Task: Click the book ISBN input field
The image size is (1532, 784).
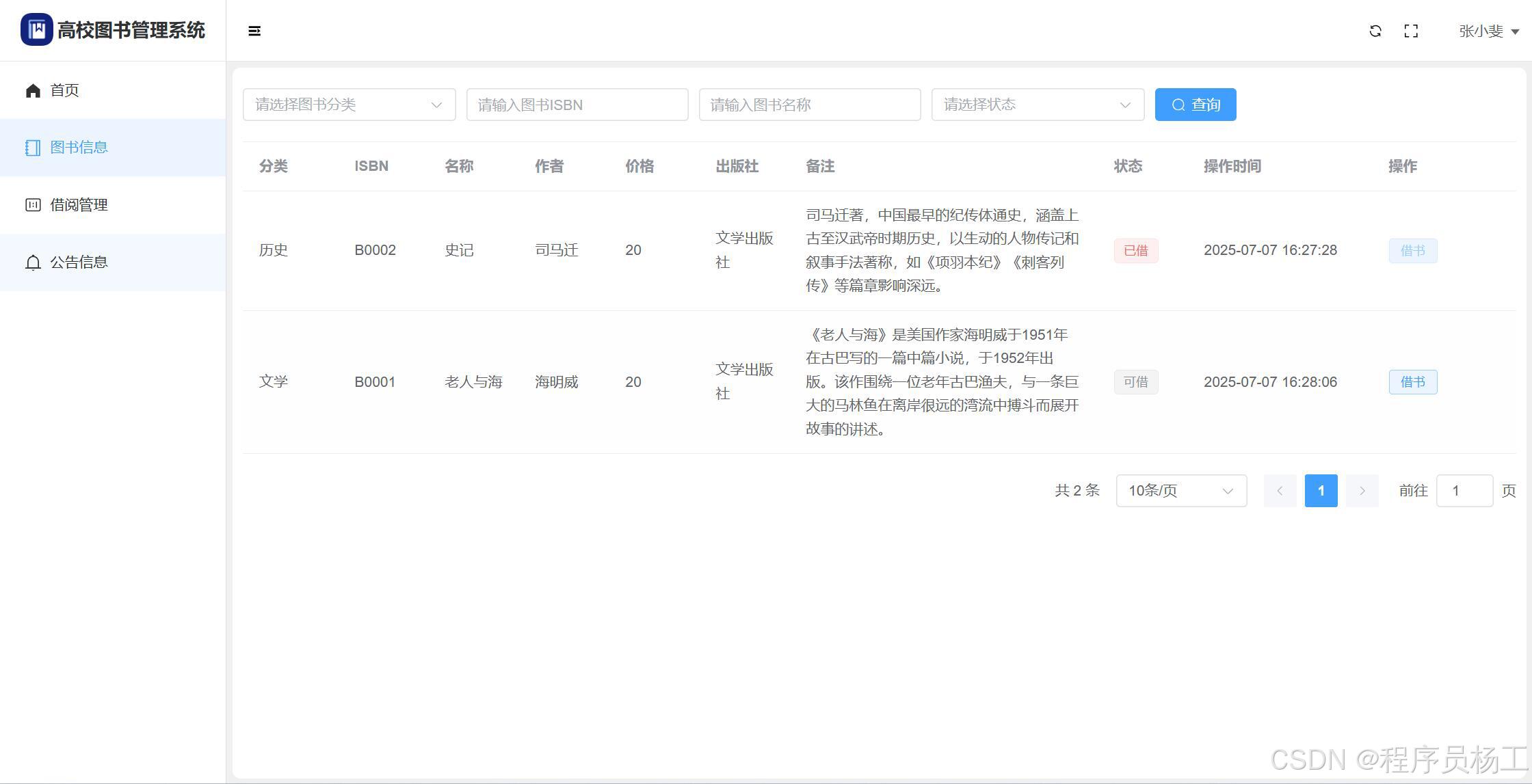Action: 577,105
